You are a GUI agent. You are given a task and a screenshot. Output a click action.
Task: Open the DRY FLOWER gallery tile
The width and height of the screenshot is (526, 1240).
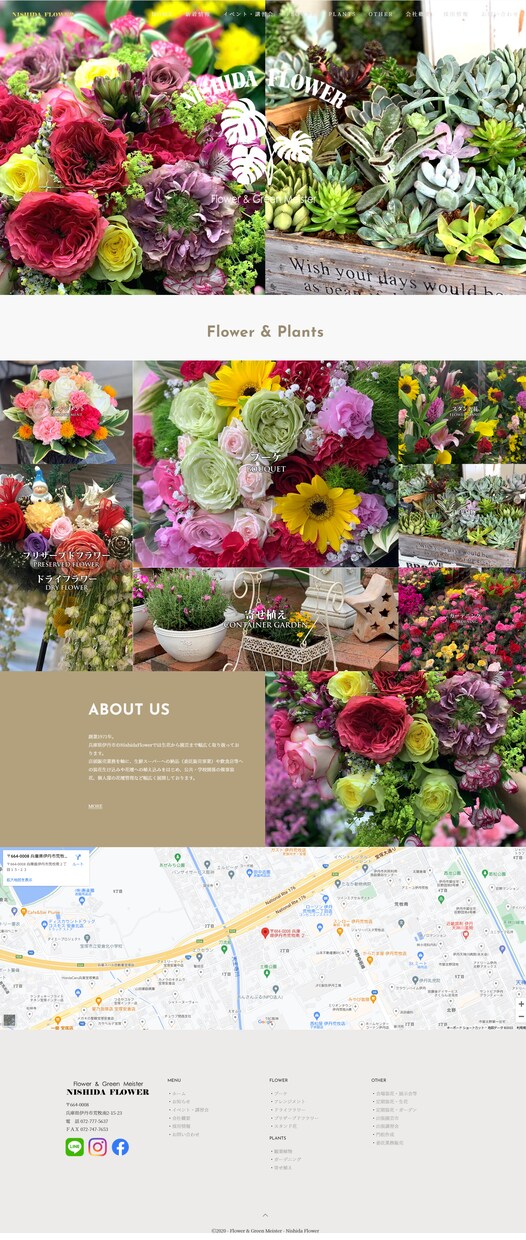tap(66, 620)
